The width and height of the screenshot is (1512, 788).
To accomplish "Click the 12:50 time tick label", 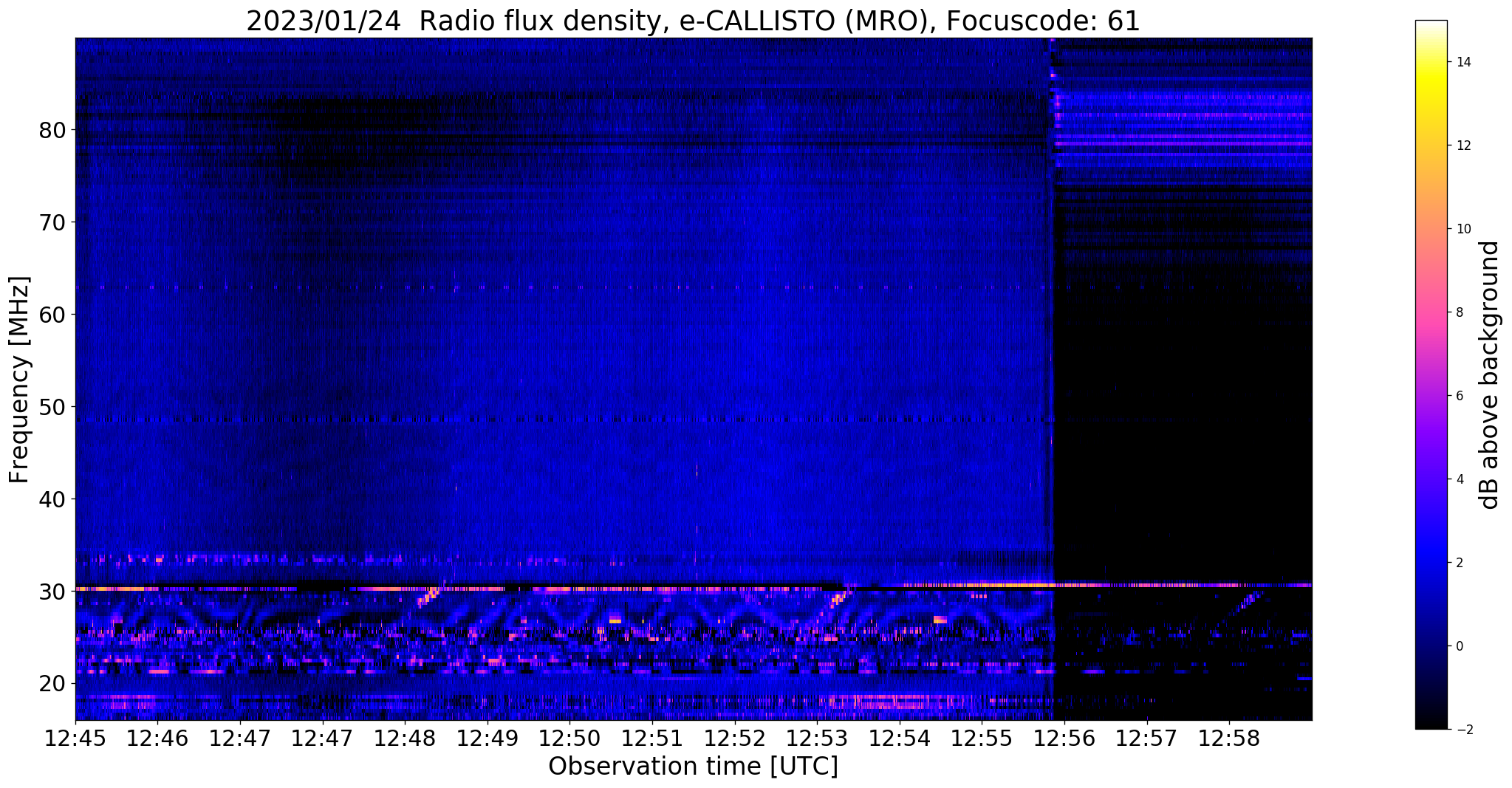I will point(569,738).
